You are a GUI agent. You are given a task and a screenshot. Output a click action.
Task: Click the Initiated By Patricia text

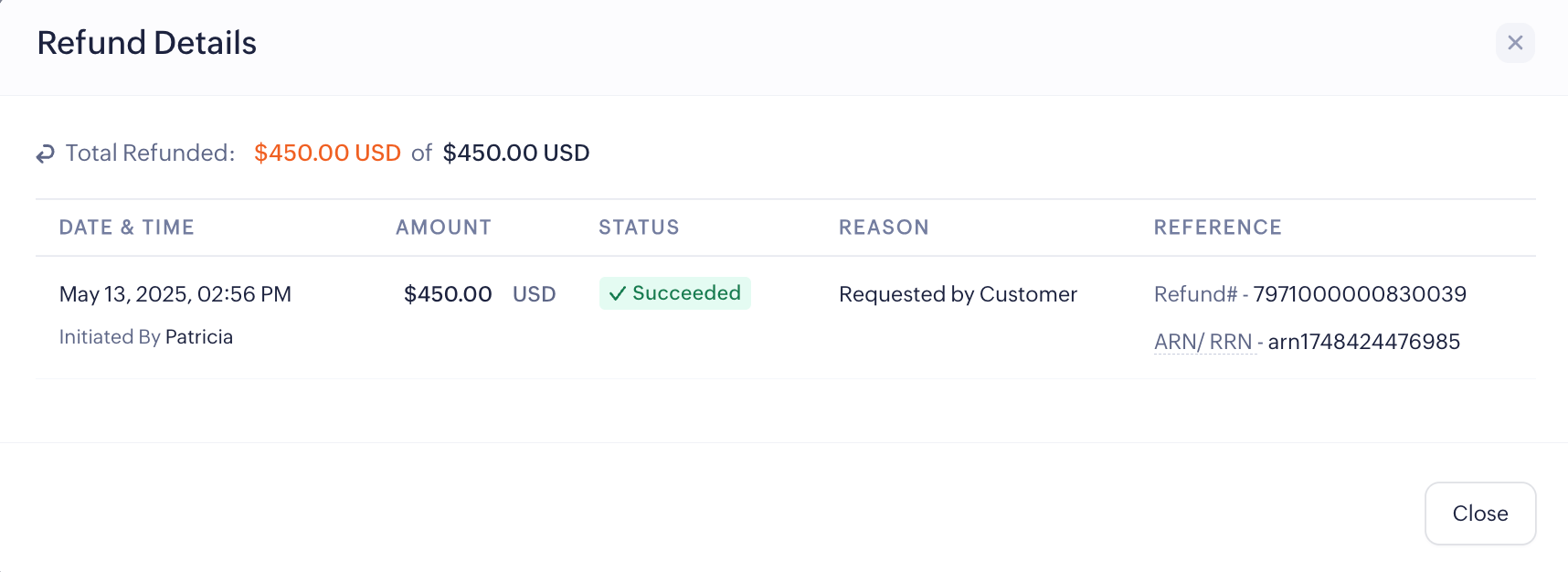click(145, 337)
